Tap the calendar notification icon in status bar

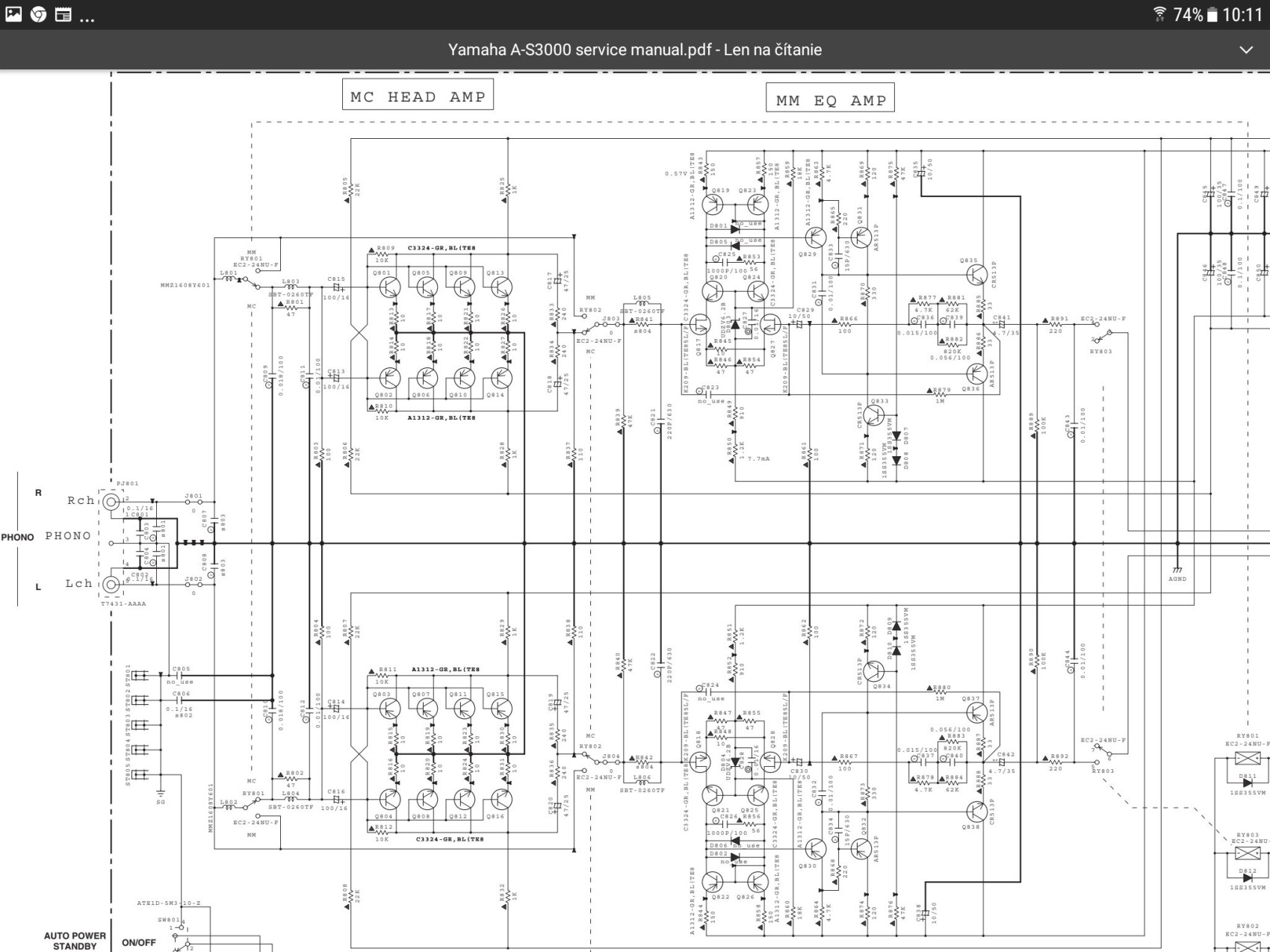(x=63, y=14)
